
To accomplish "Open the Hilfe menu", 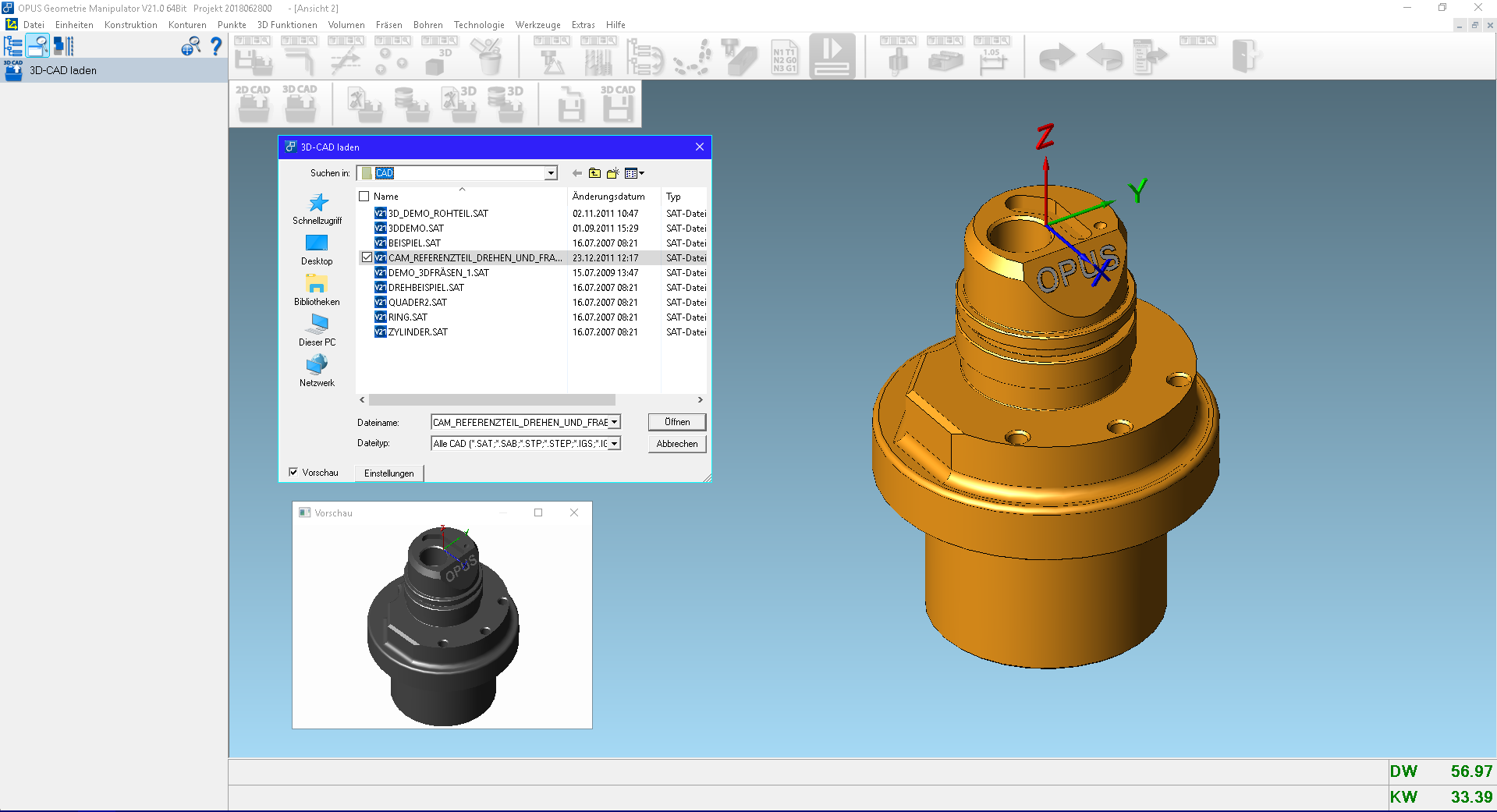I will coord(615,25).
